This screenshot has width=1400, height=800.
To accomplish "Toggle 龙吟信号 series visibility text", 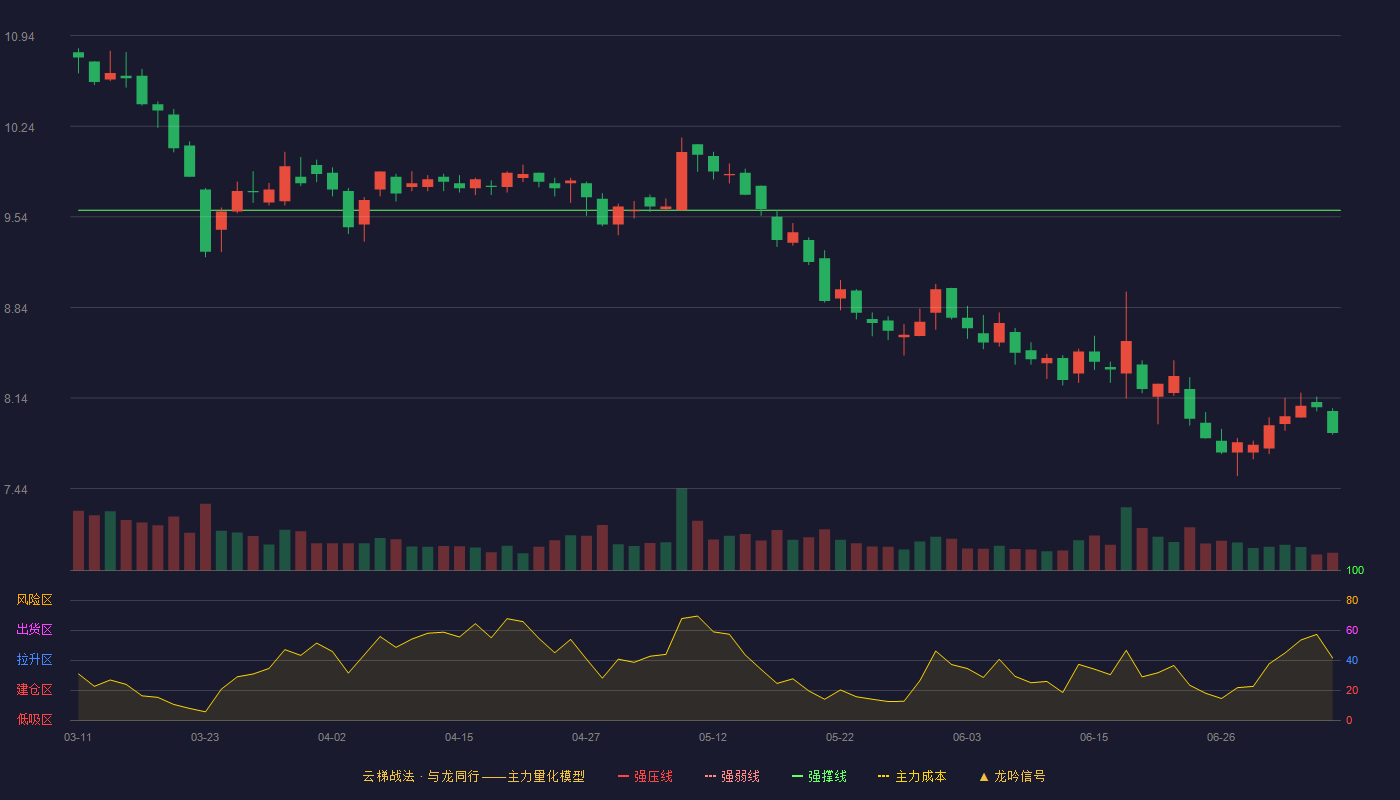I will pos(1020,776).
